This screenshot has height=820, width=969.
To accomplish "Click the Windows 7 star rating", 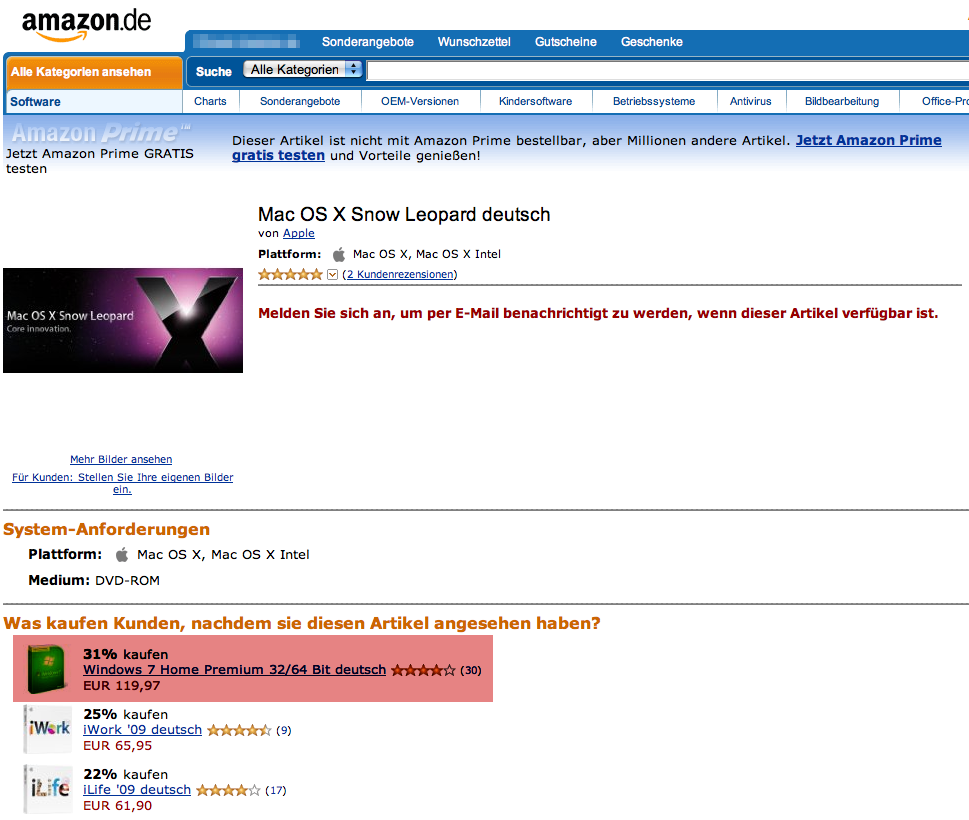I will (x=423, y=670).
